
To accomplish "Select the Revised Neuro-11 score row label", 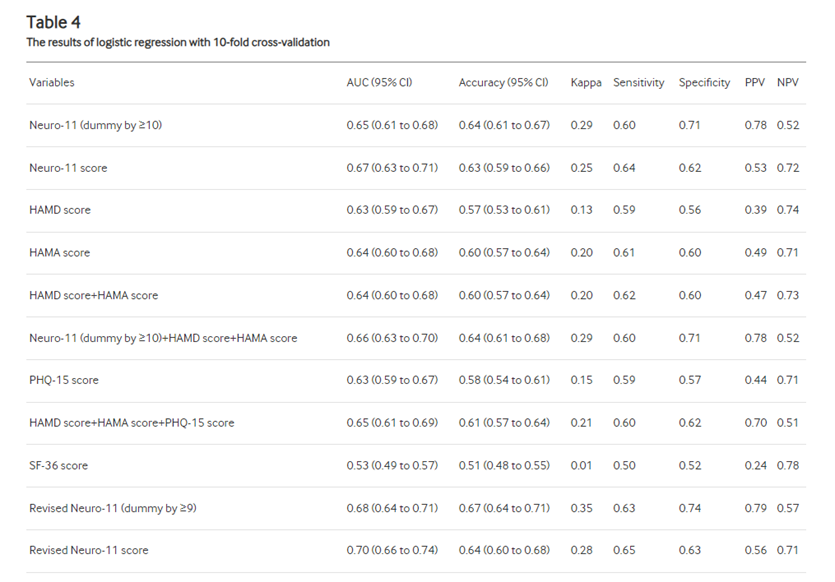I will coord(89,550).
